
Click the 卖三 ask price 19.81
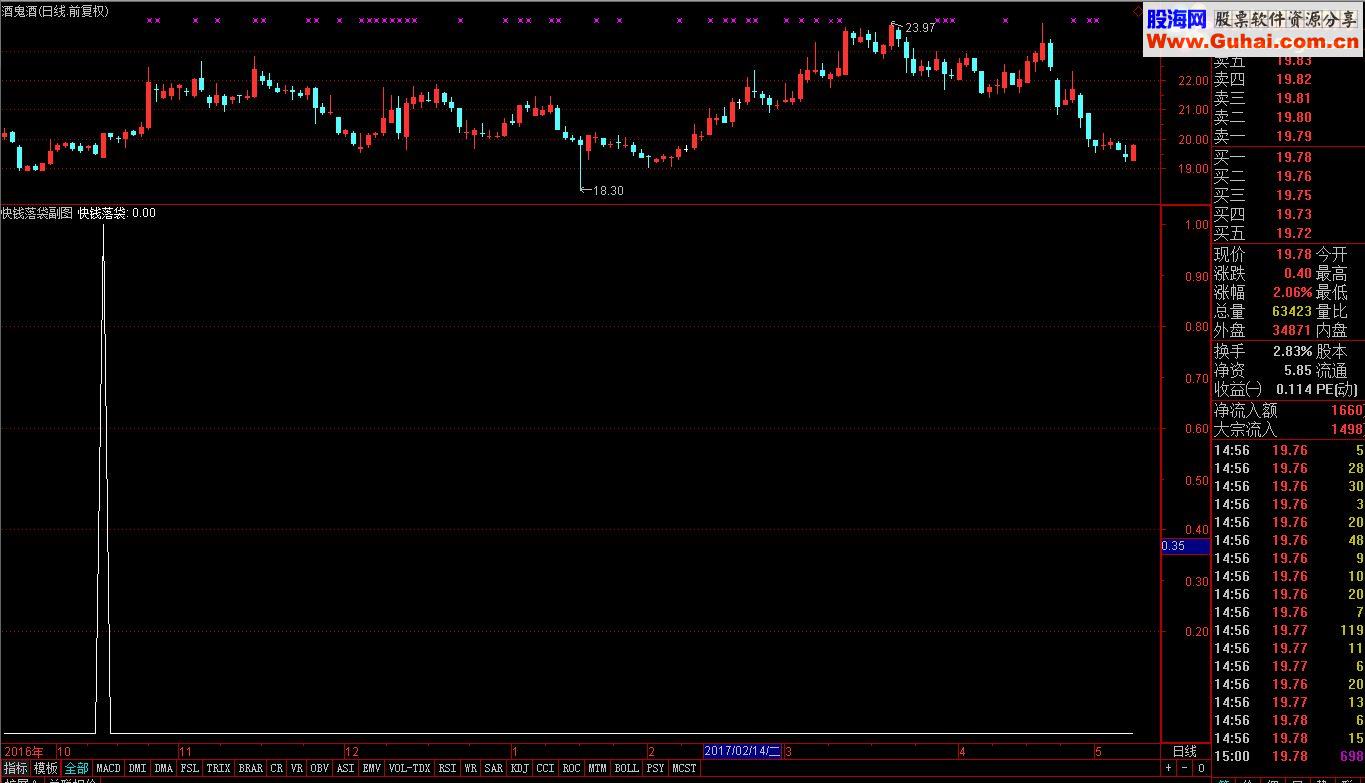tap(1293, 98)
